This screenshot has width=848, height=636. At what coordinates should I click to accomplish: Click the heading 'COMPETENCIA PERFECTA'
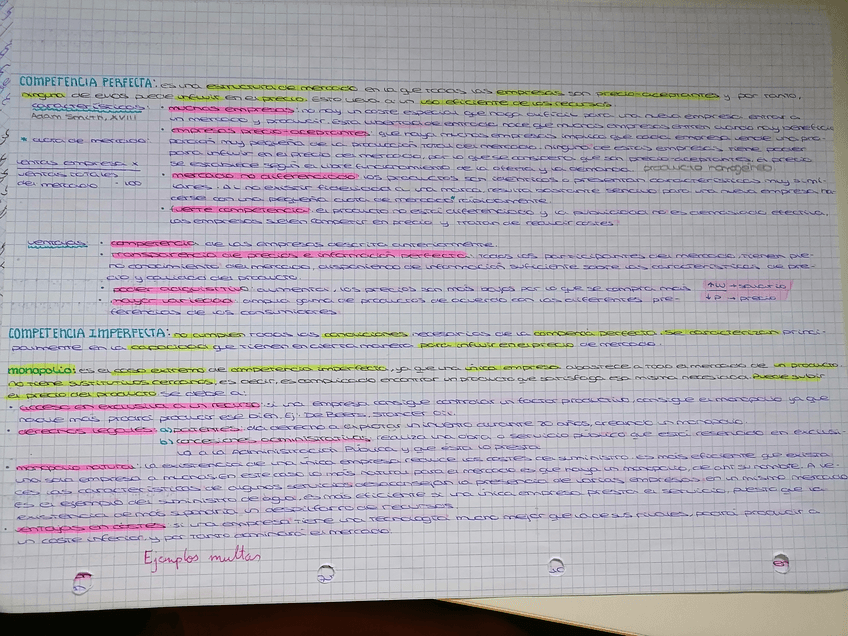pos(87,82)
